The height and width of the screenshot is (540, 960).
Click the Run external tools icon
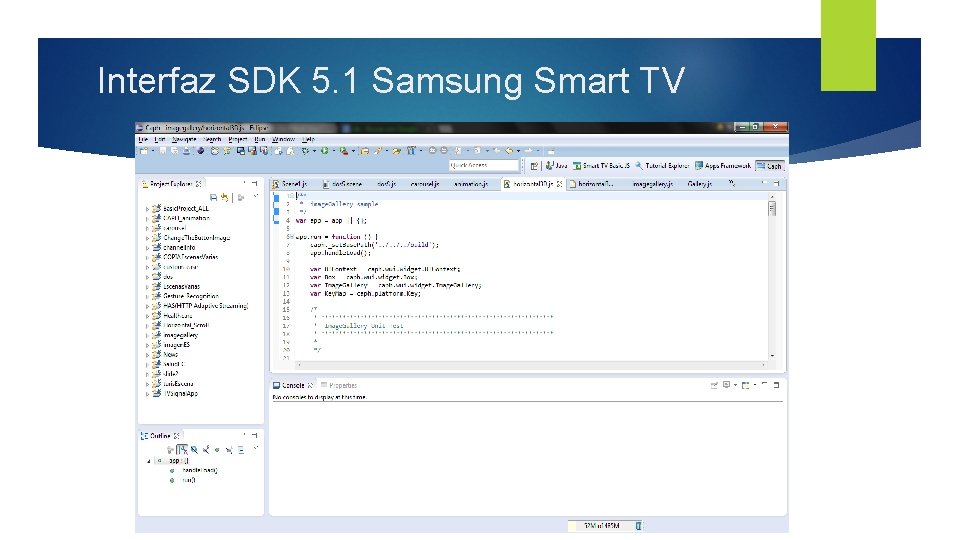(343, 151)
